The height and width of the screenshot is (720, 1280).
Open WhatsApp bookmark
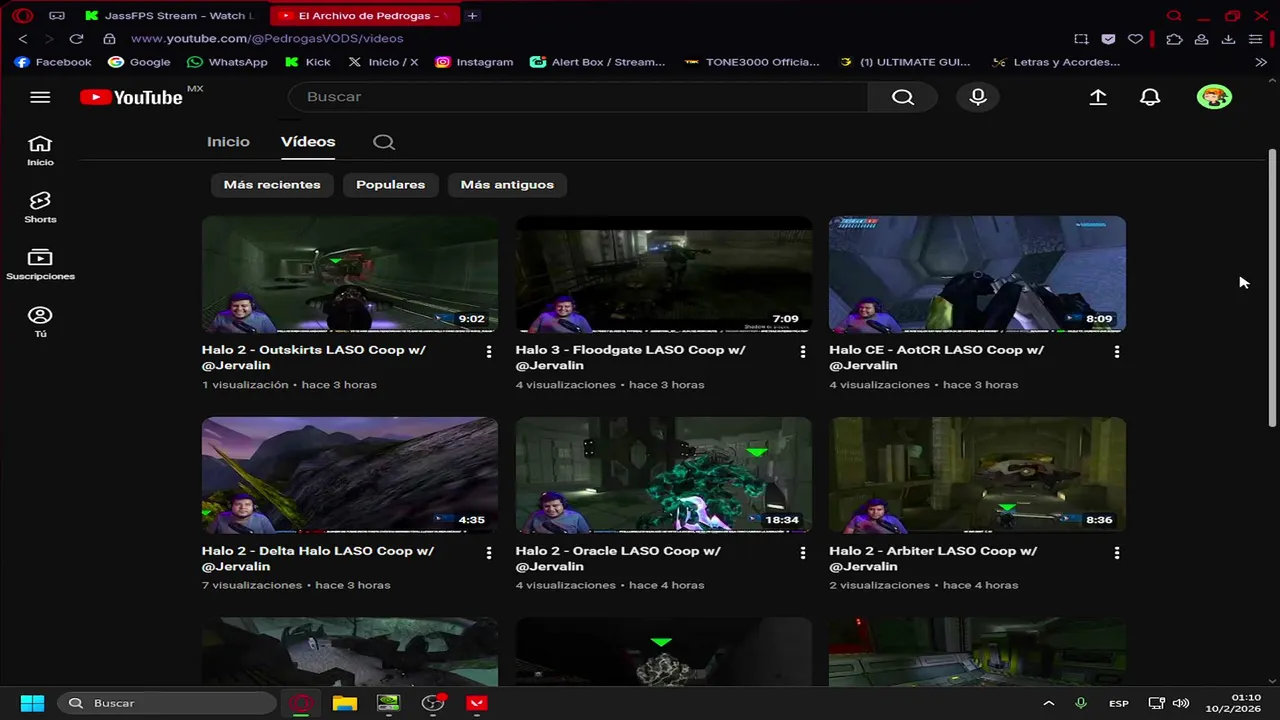227,62
